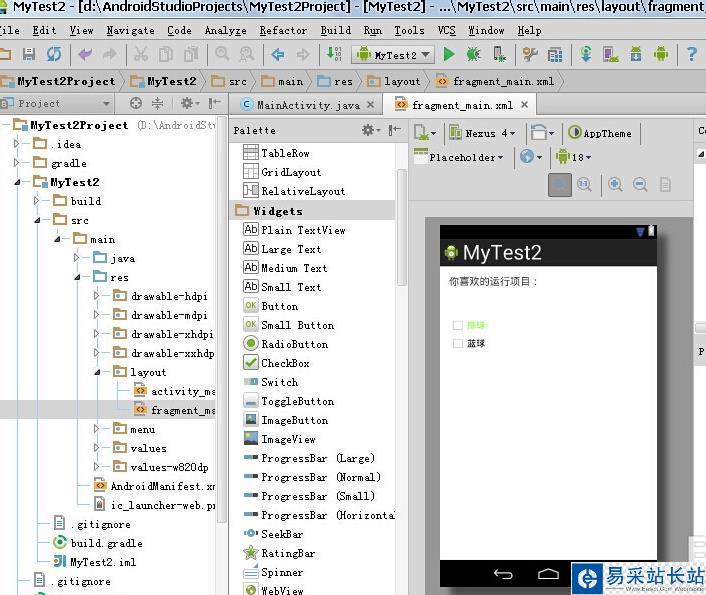Open AVD Manager from the toolbar
The width and height of the screenshot is (706, 595).
coord(611,55)
